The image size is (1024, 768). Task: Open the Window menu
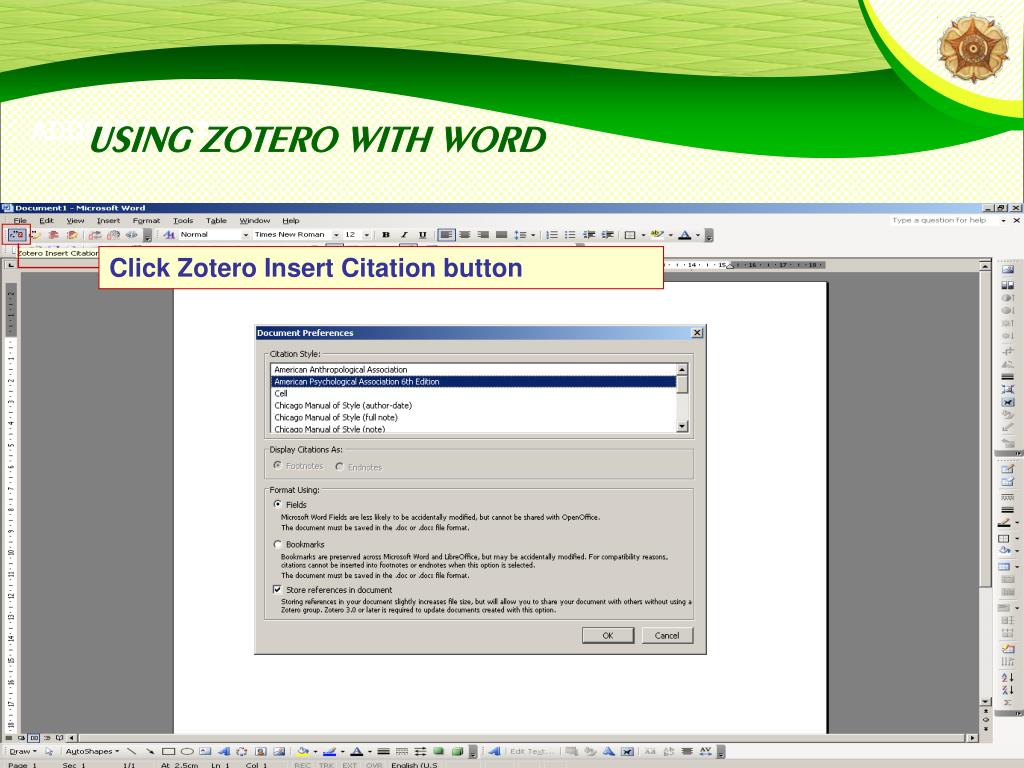[x=255, y=221]
